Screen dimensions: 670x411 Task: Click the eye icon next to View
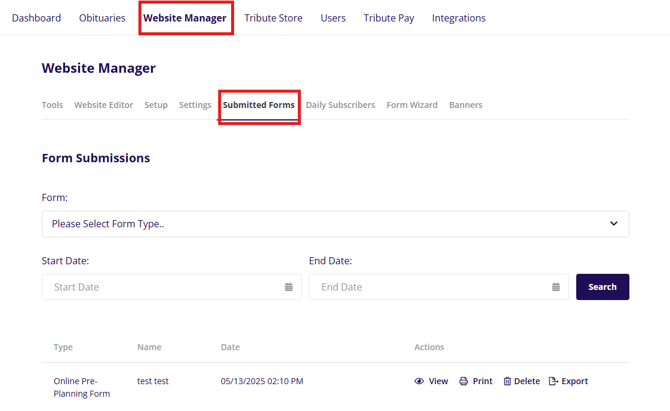(419, 381)
